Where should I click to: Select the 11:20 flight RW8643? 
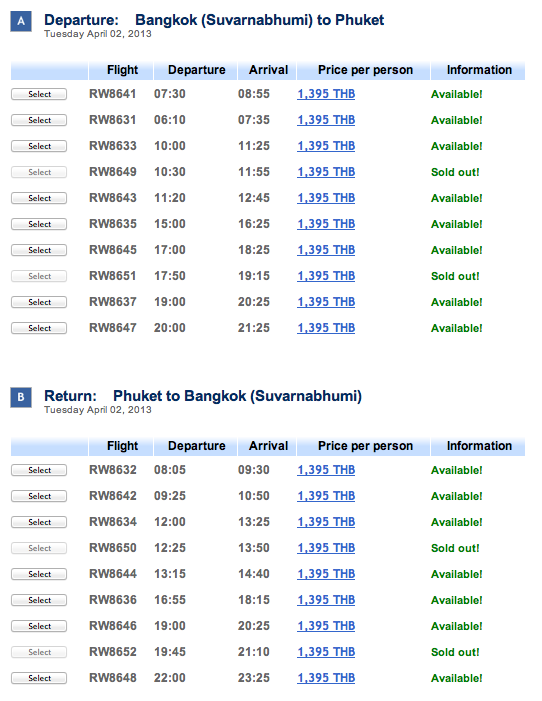click(x=39, y=198)
